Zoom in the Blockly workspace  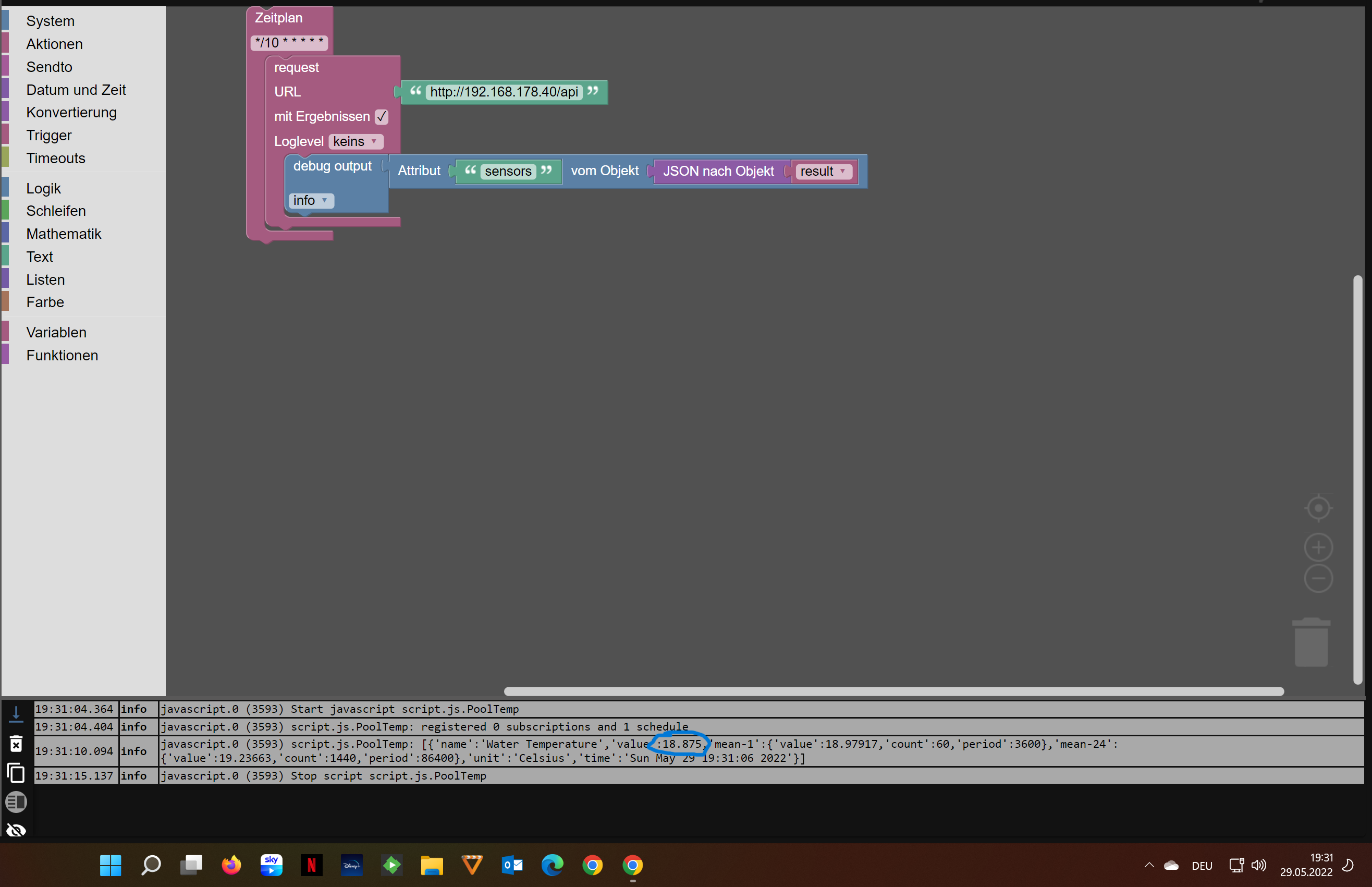pyautogui.click(x=1318, y=547)
